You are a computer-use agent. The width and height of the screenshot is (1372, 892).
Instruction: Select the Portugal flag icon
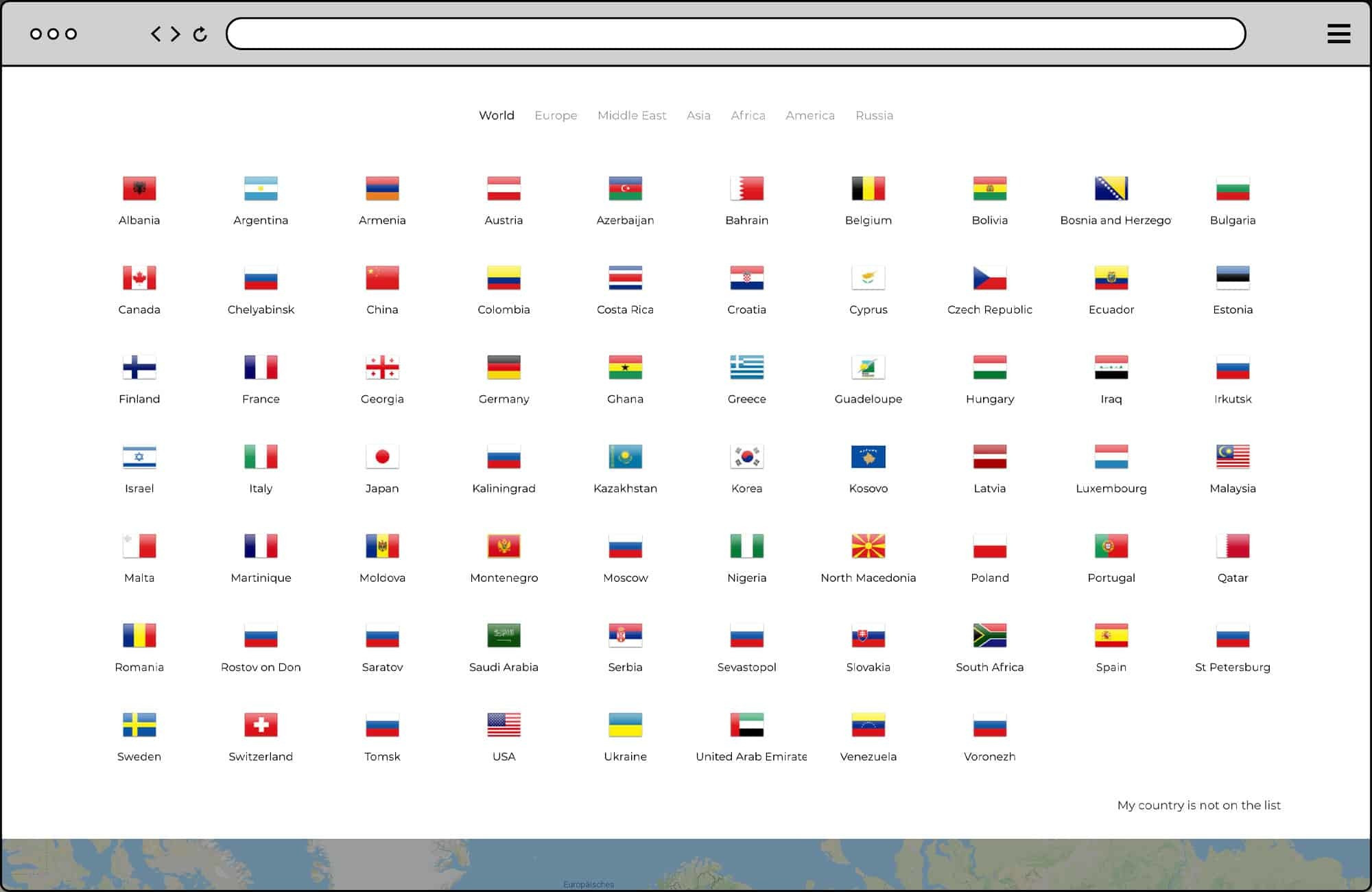pos(1111,546)
